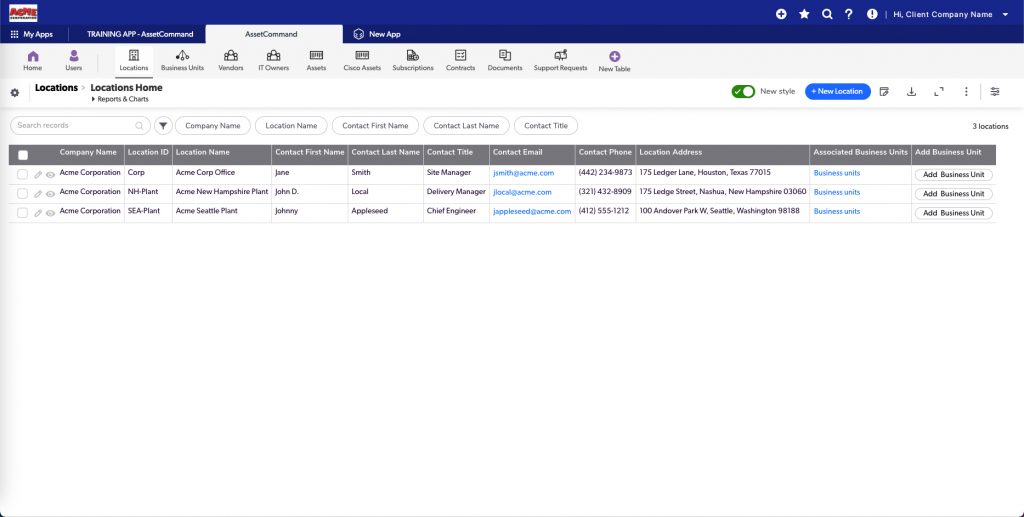Screen dimensions: 1024x517
Task: View the NH-Plant row eye icon
Action: 50,194
